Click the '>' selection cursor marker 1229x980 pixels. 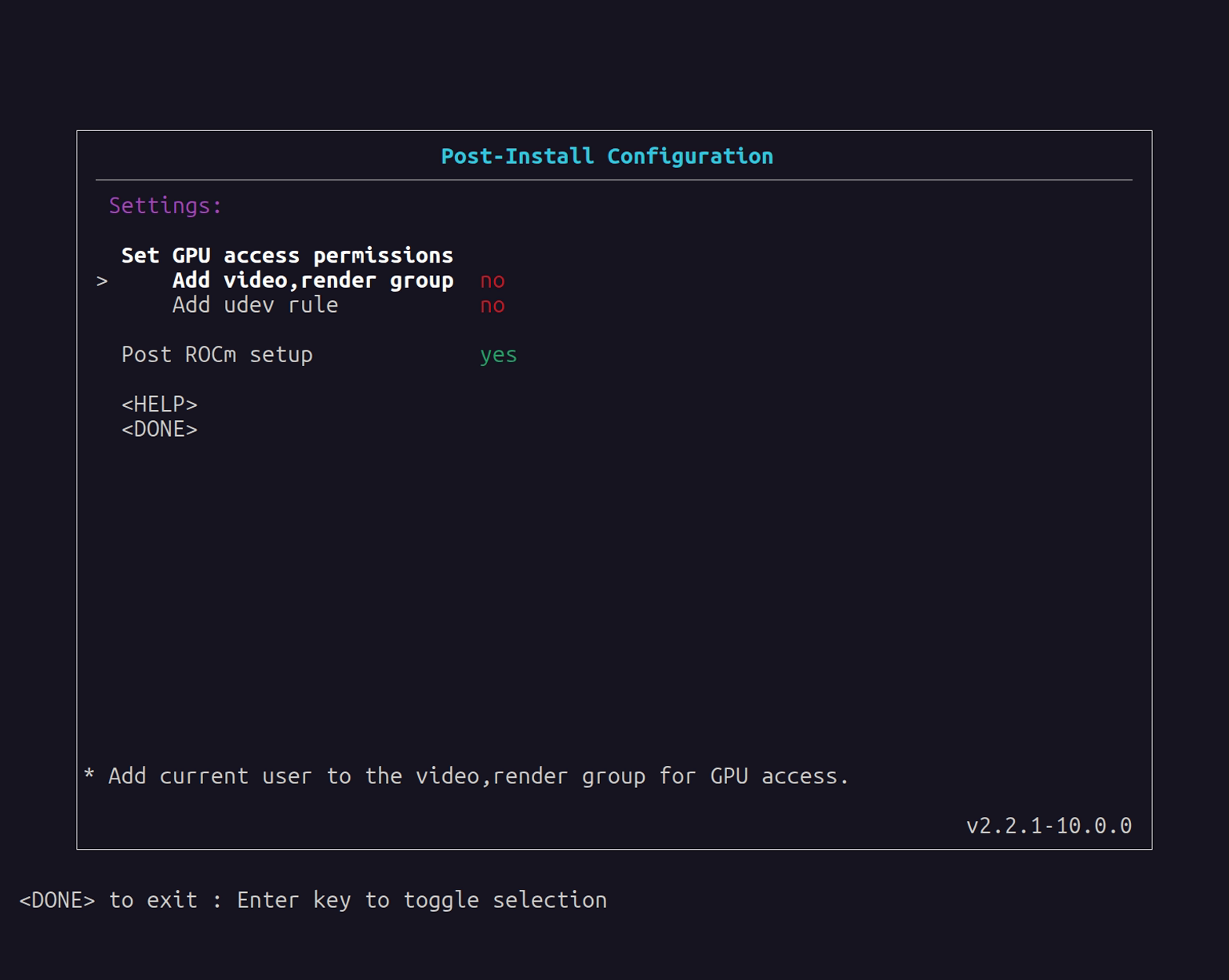click(102, 281)
